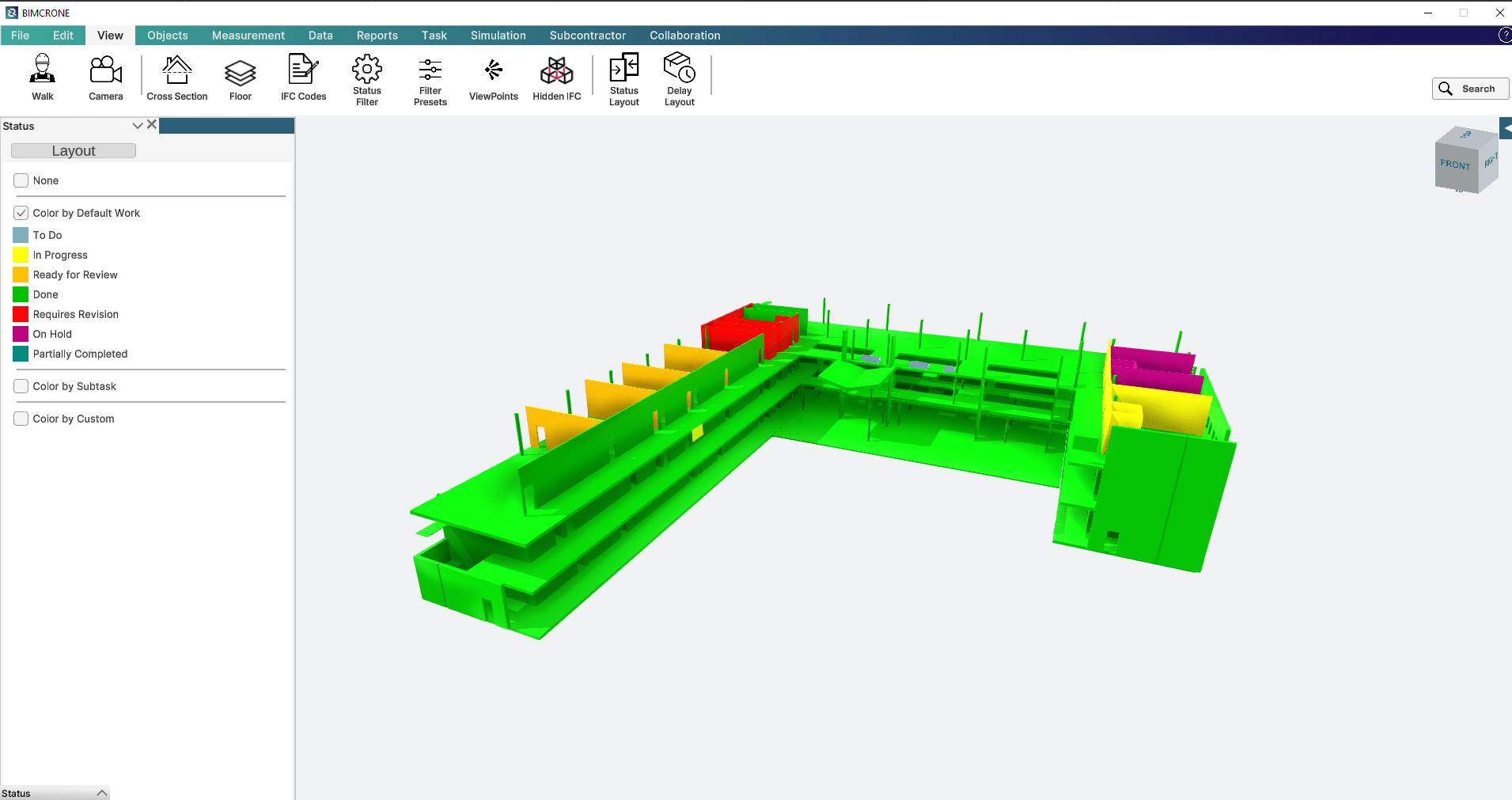1512x800 pixels.
Task: Open the Status Filter settings
Action: click(366, 79)
